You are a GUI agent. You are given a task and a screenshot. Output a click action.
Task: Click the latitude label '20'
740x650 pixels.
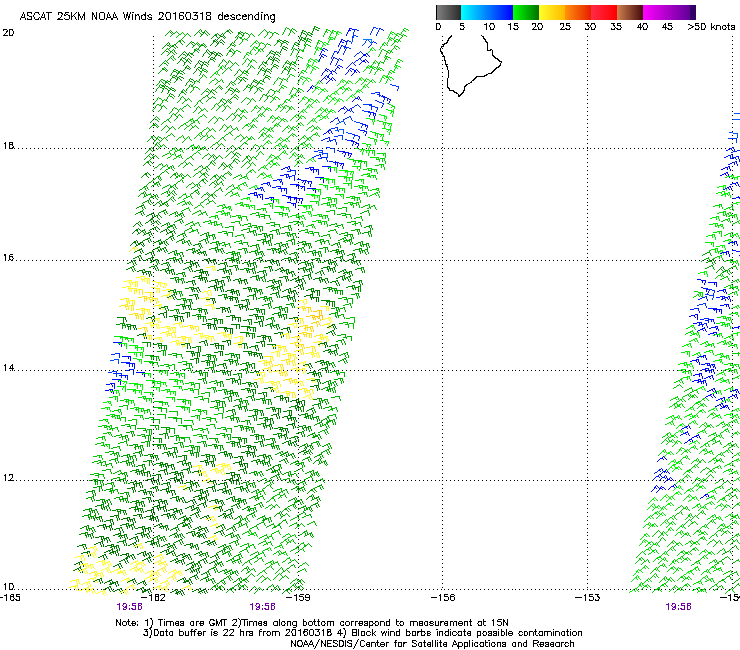(8, 33)
